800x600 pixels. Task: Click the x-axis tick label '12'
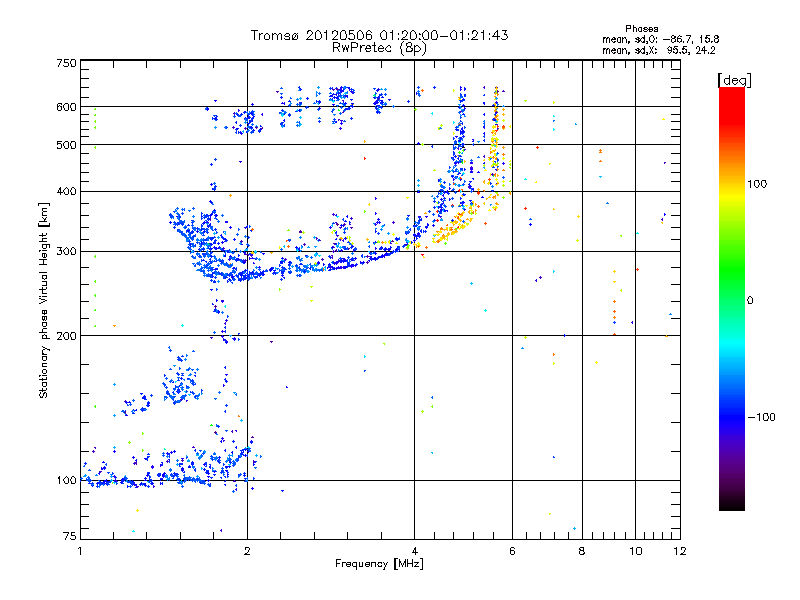tap(680, 551)
